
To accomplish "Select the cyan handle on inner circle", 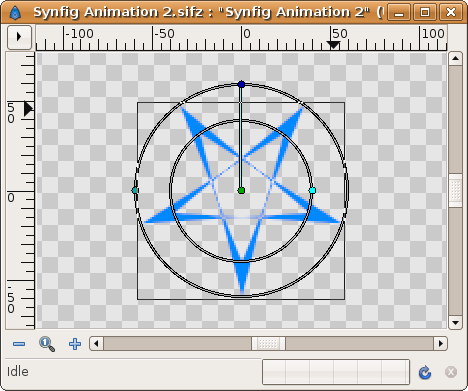I will (x=312, y=190).
